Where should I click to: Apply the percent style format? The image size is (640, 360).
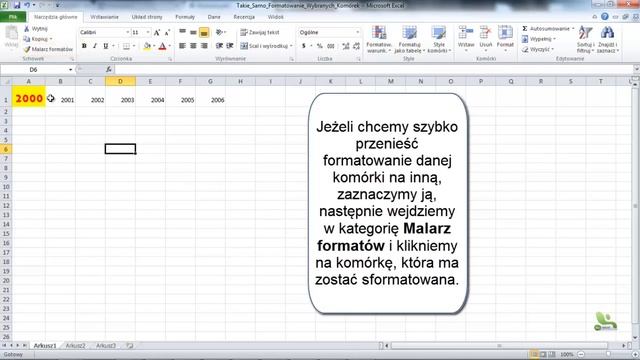point(320,46)
